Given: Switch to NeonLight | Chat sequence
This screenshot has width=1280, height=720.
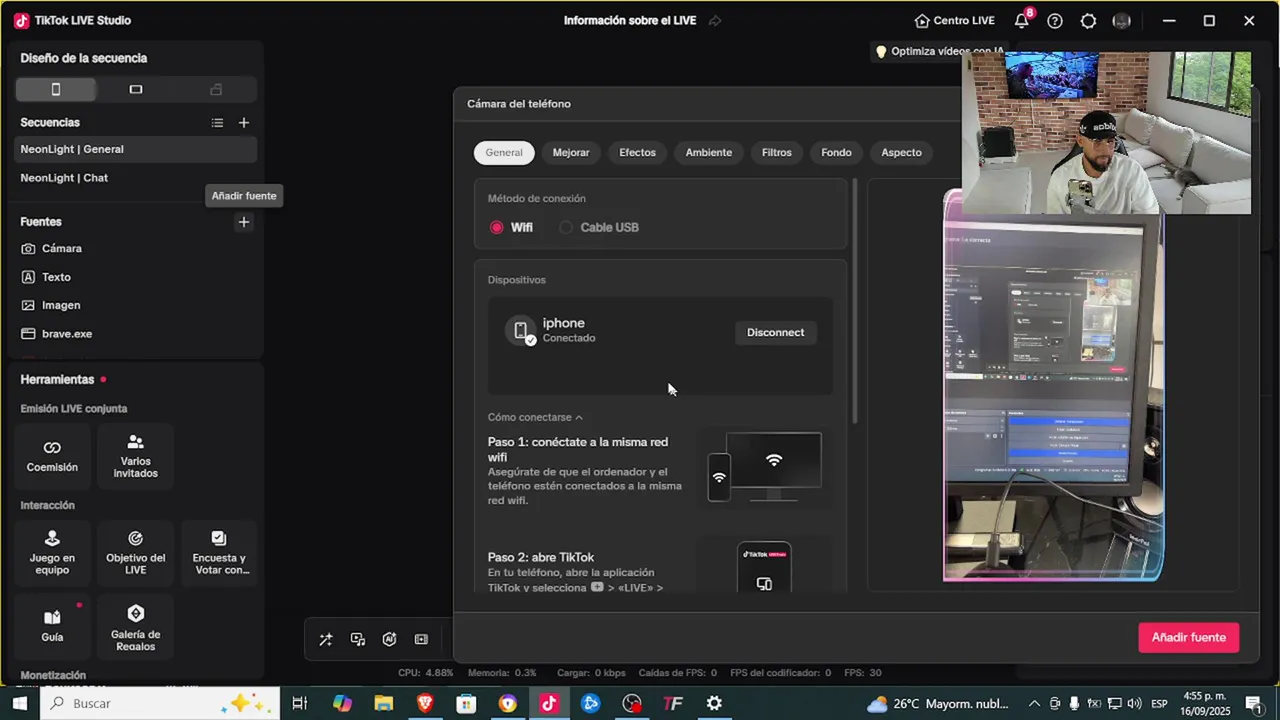Looking at the screenshot, I should pyautogui.click(x=136, y=178).
